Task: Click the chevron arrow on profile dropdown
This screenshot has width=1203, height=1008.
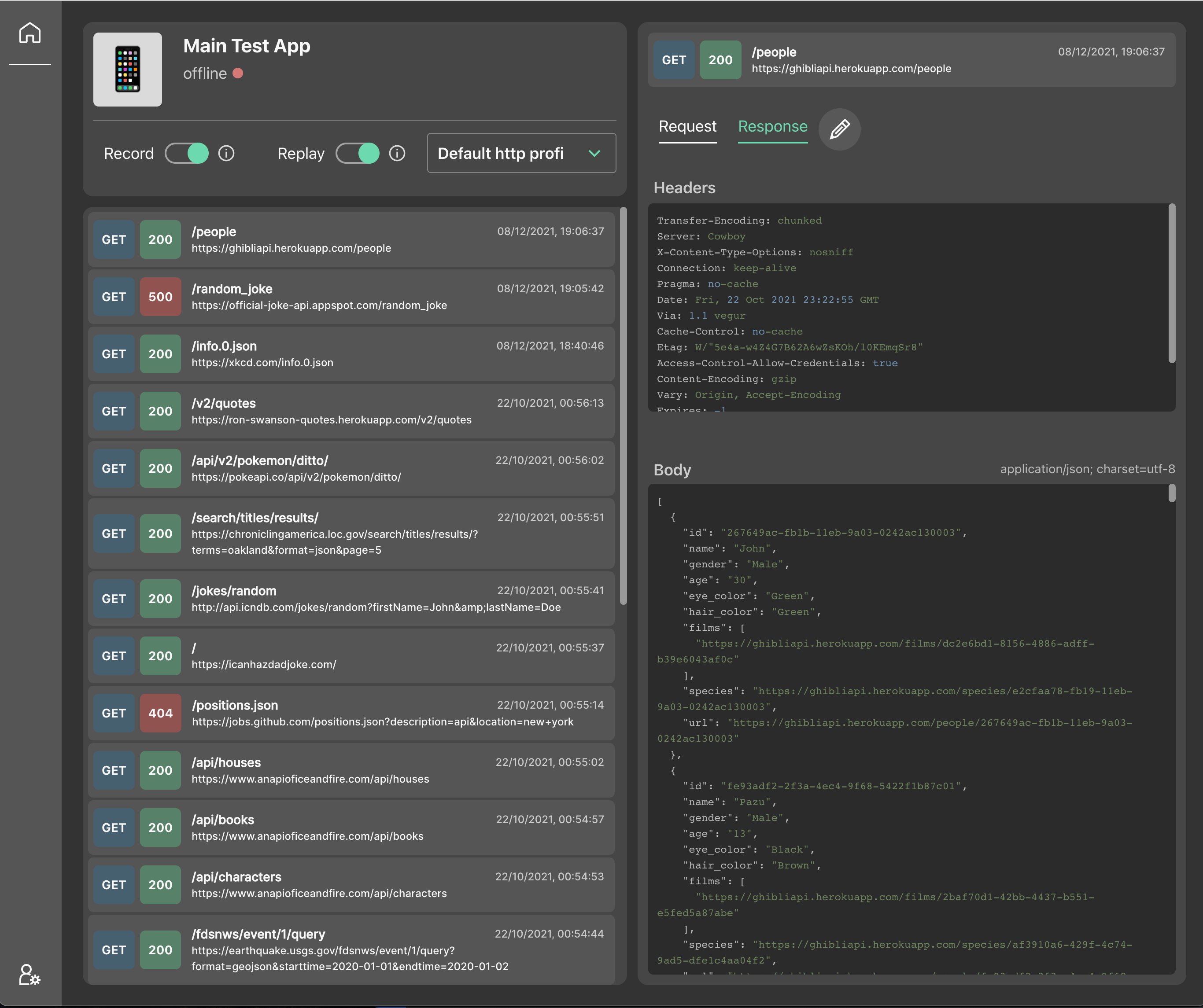Action: pyautogui.click(x=594, y=154)
